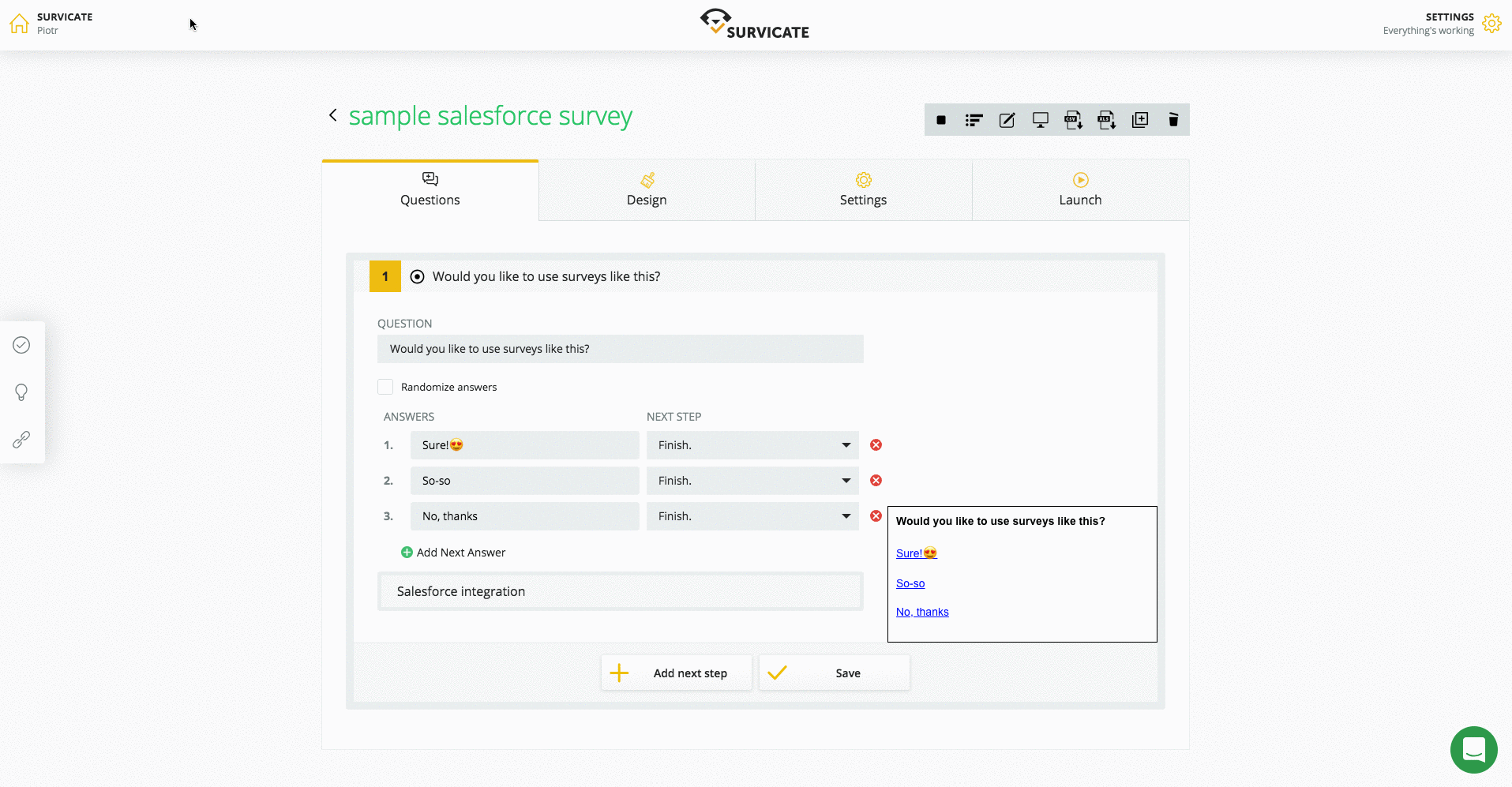Click Add next step button
This screenshot has width=1512, height=787.
tap(677, 673)
